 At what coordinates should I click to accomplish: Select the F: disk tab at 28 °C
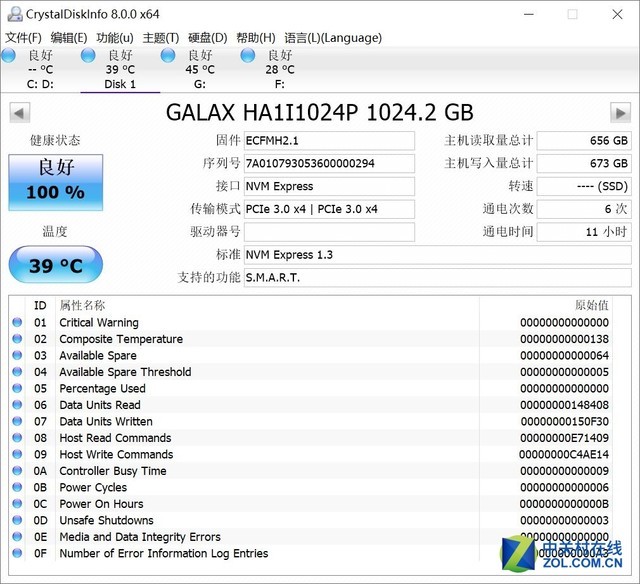280,70
